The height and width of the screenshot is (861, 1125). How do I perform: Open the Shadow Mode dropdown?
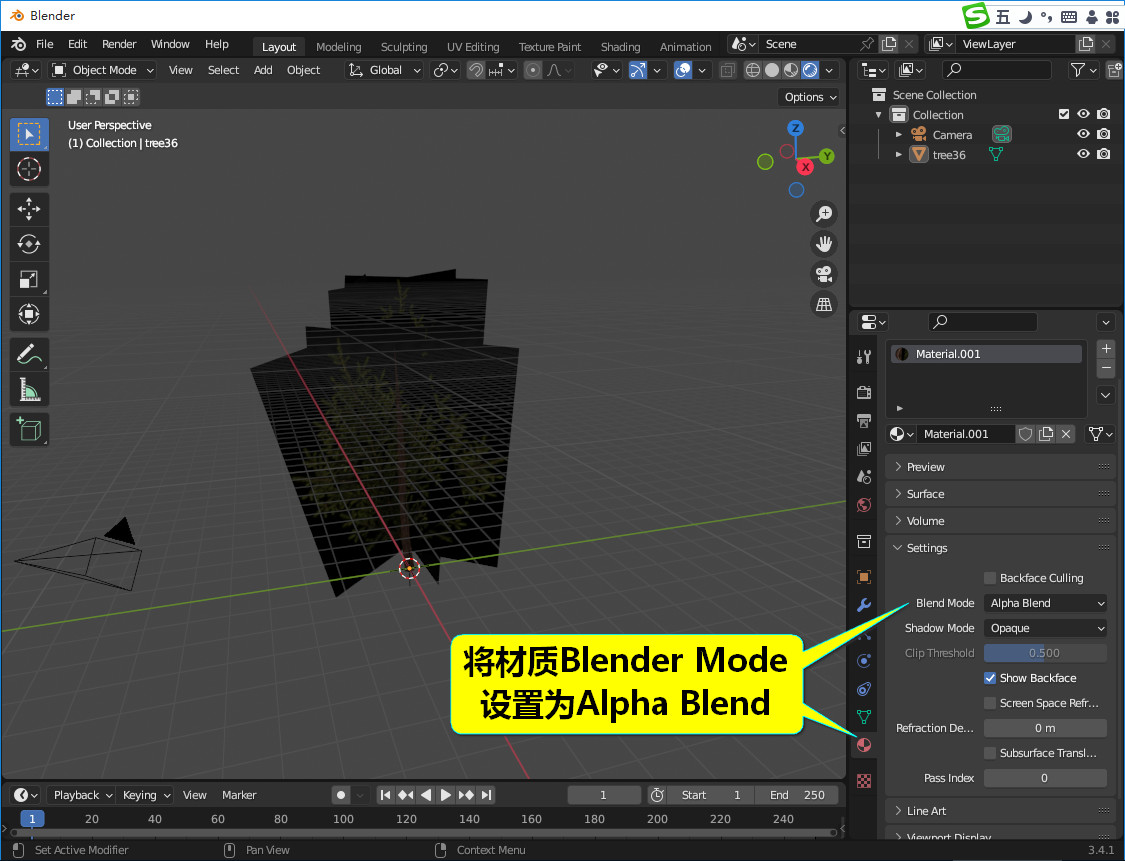[x=1045, y=628]
